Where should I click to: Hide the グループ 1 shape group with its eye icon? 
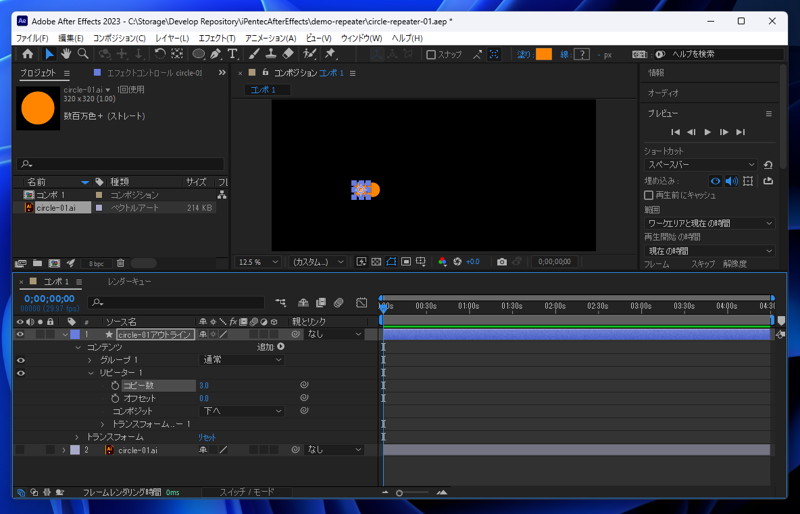(x=21, y=360)
